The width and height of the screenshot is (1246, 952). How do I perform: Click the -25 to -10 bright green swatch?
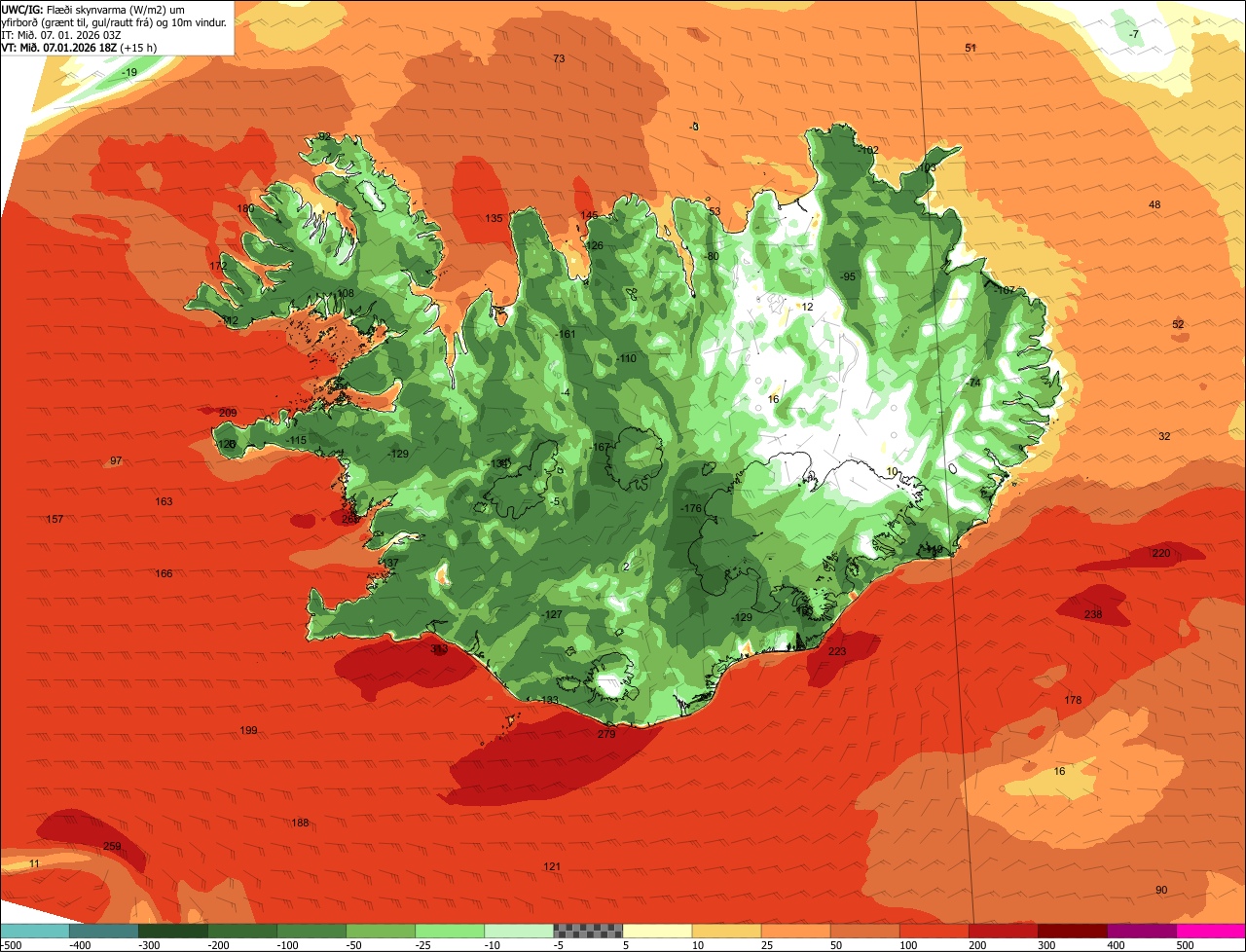click(x=450, y=931)
